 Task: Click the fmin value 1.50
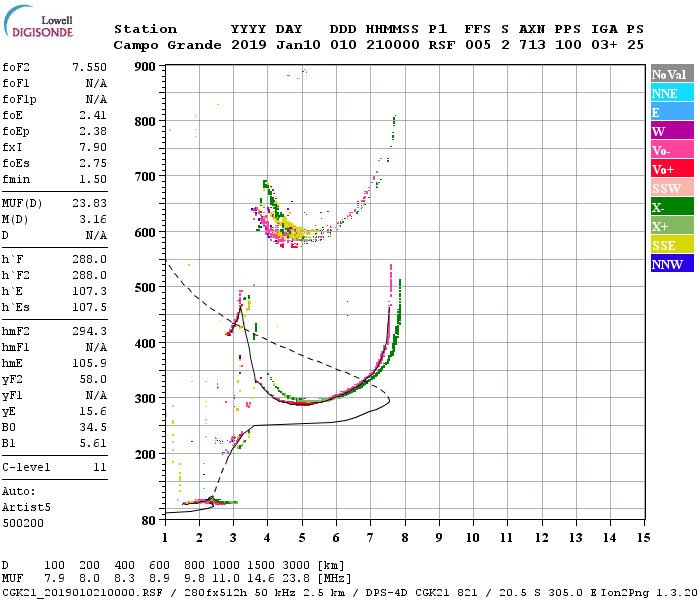click(93, 179)
